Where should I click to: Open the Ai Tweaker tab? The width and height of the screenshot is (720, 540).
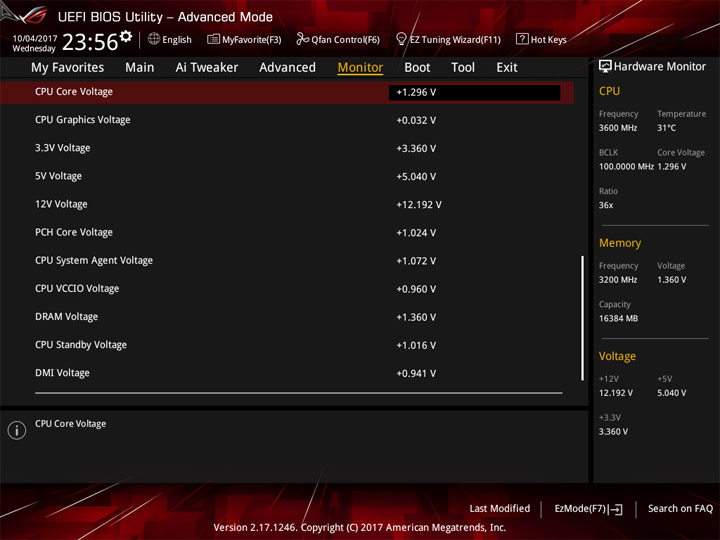(x=207, y=68)
